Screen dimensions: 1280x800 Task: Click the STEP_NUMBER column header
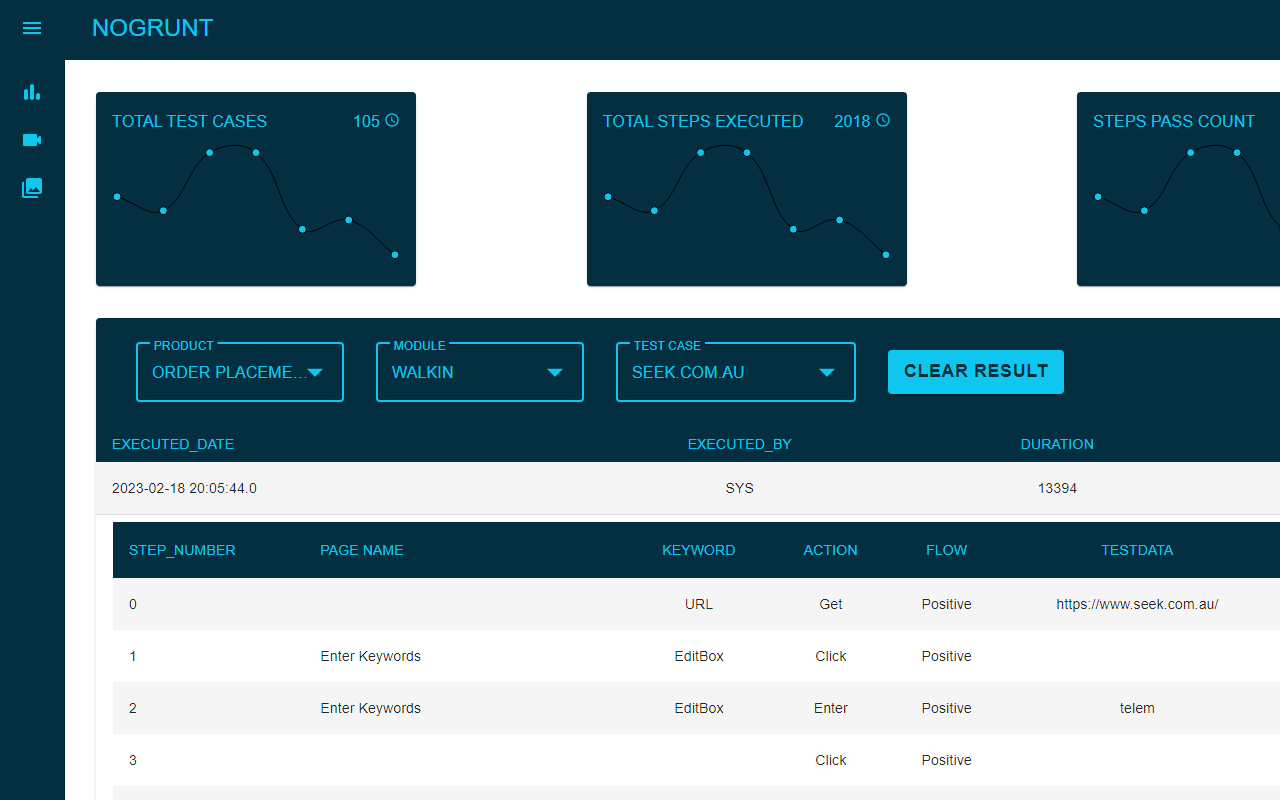(x=182, y=550)
